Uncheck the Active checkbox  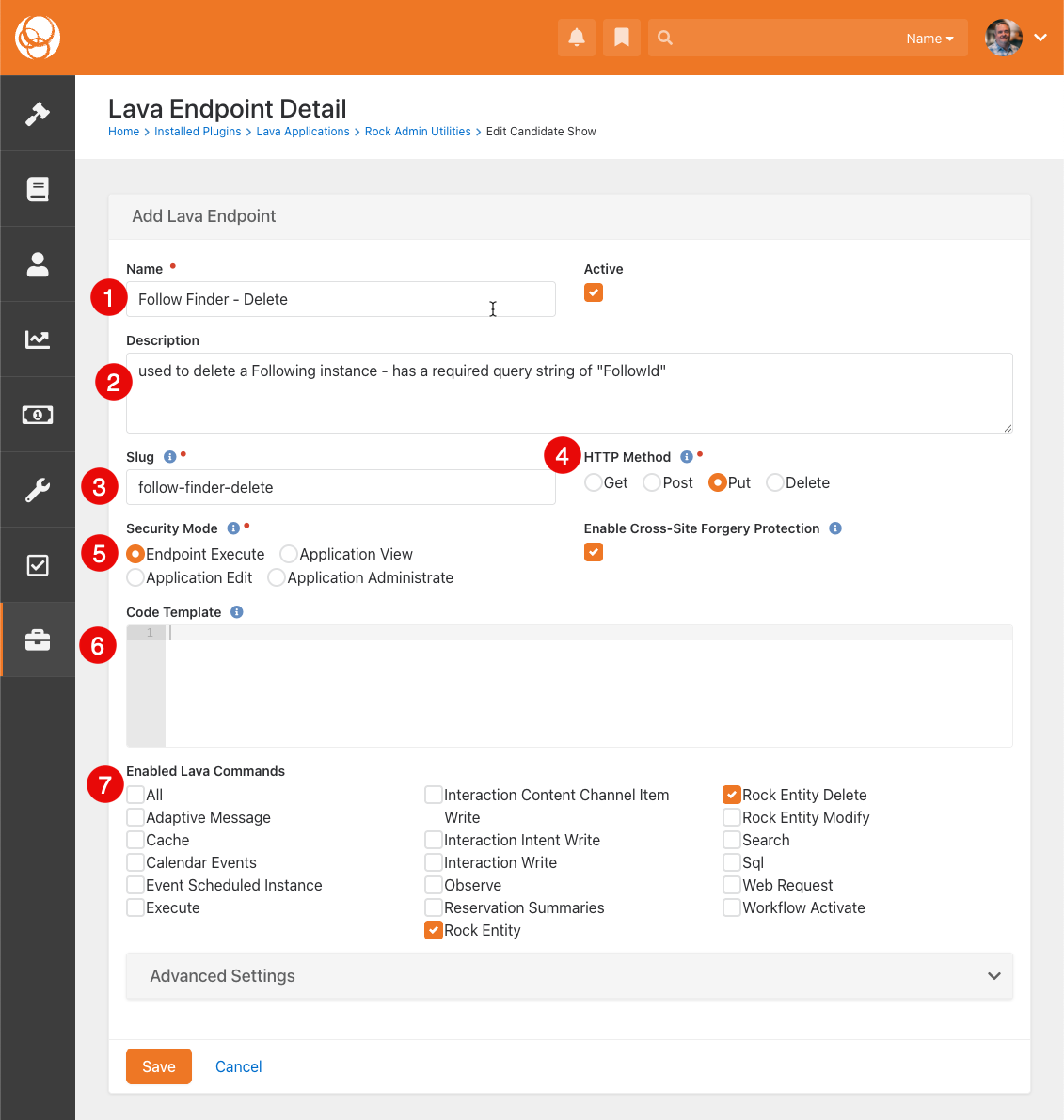pos(594,292)
